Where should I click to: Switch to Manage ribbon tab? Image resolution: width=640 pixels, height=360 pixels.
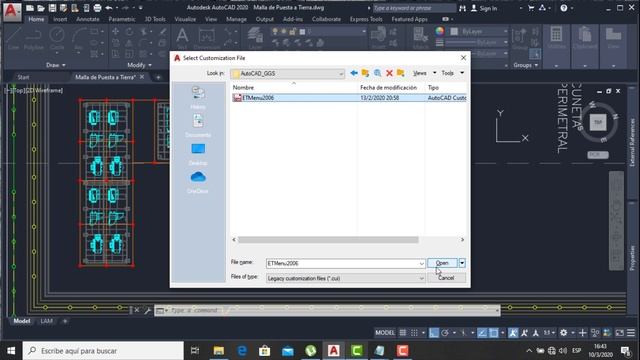click(x=236, y=19)
